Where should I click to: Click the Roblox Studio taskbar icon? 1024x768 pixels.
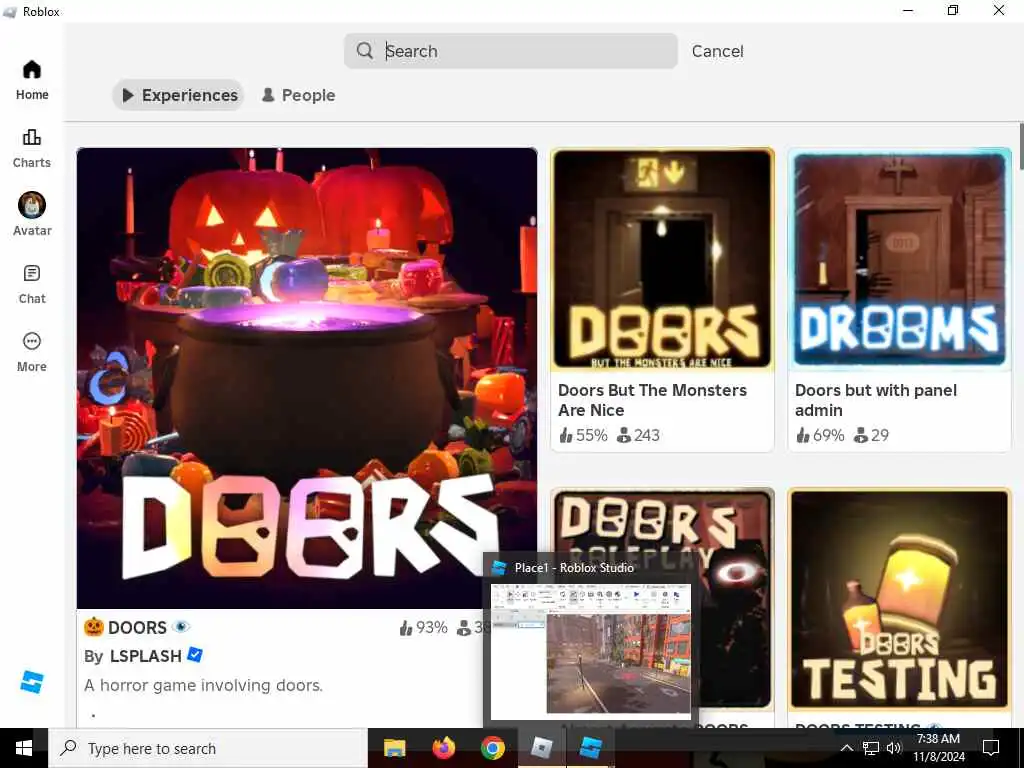click(x=590, y=748)
